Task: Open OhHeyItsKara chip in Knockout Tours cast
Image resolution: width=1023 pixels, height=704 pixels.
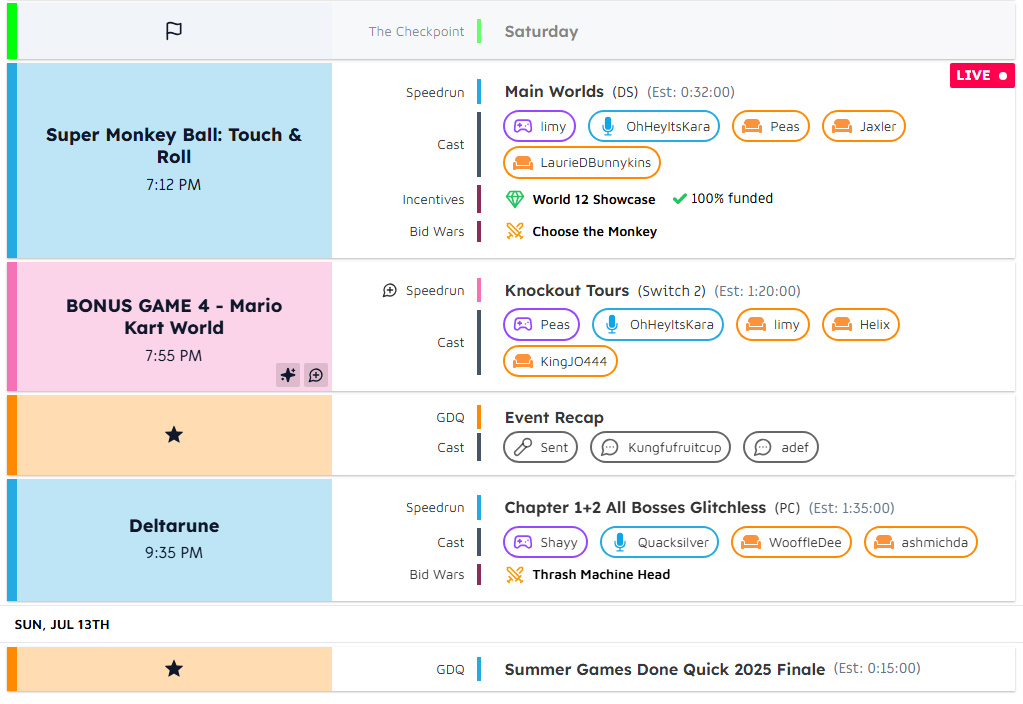Action: click(658, 324)
